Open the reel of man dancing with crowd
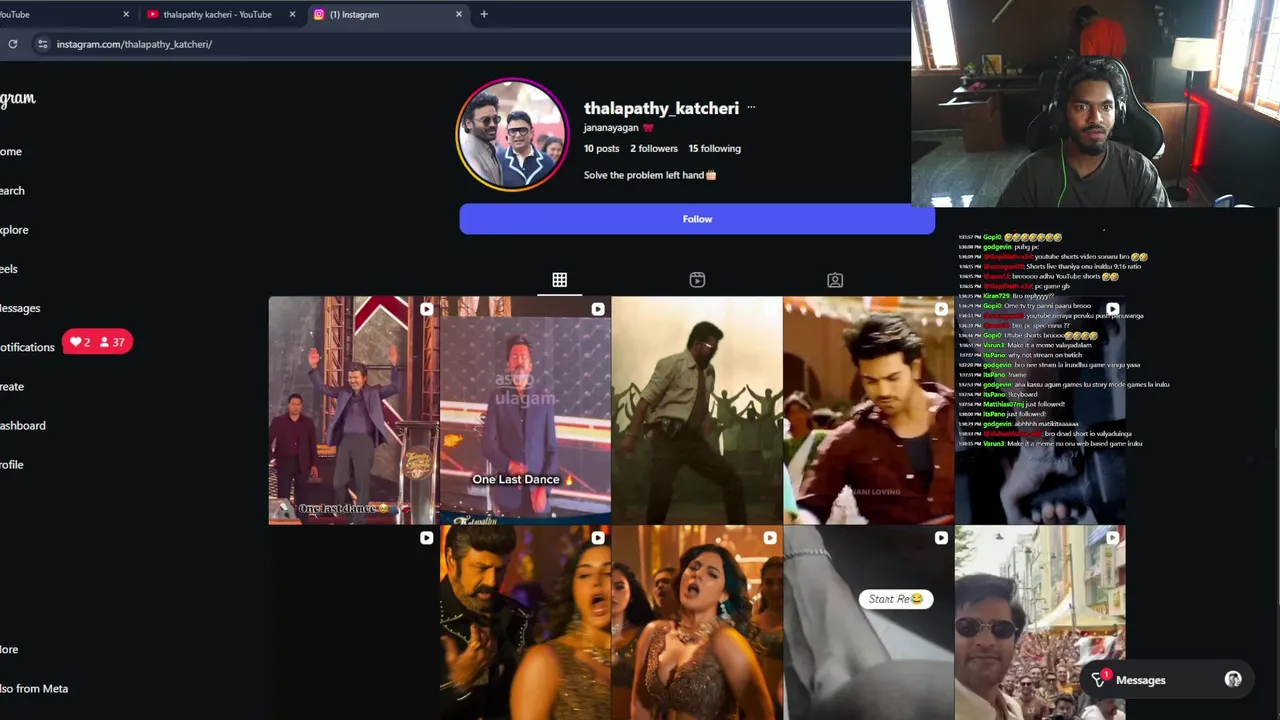1280x720 pixels. pos(697,410)
